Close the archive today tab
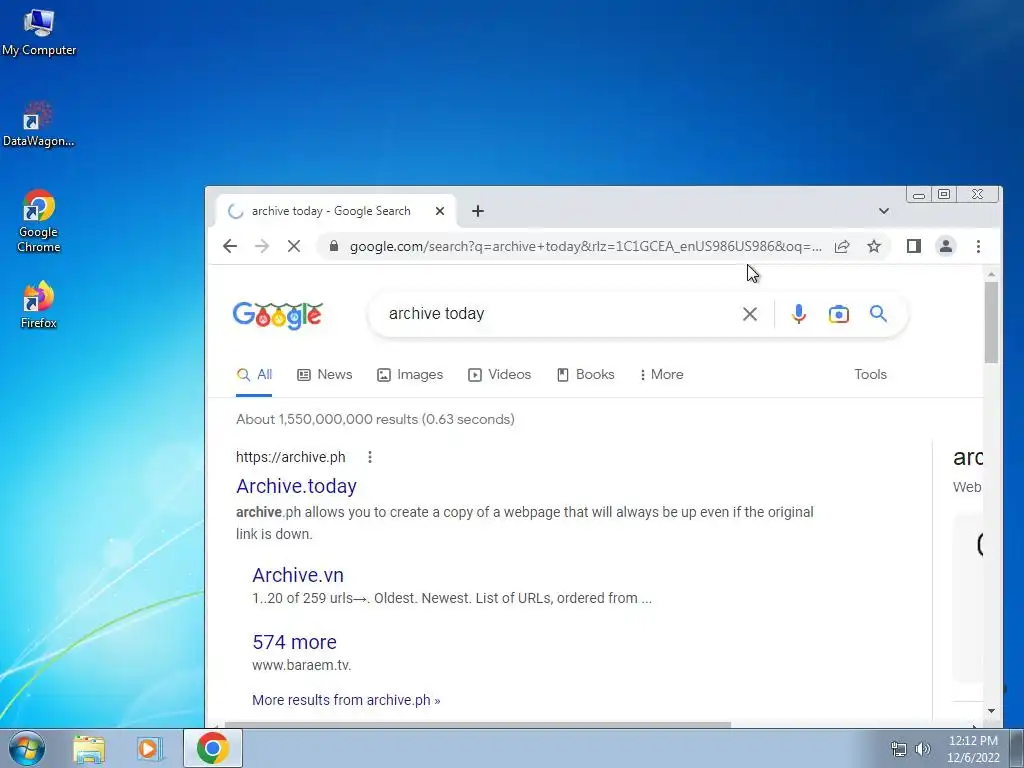This screenshot has height=768, width=1024. point(440,211)
